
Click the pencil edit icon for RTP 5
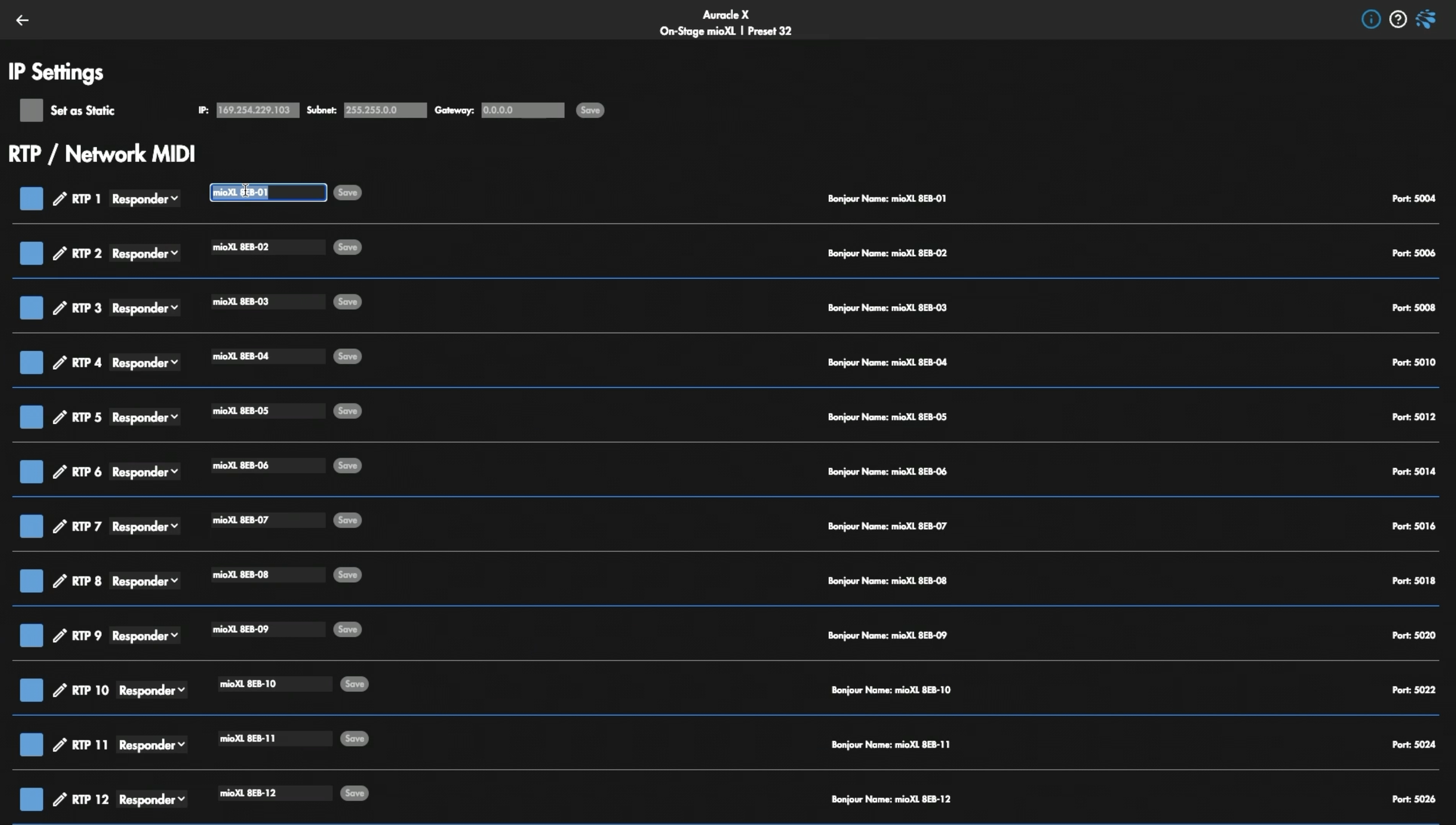click(x=59, y=417)
